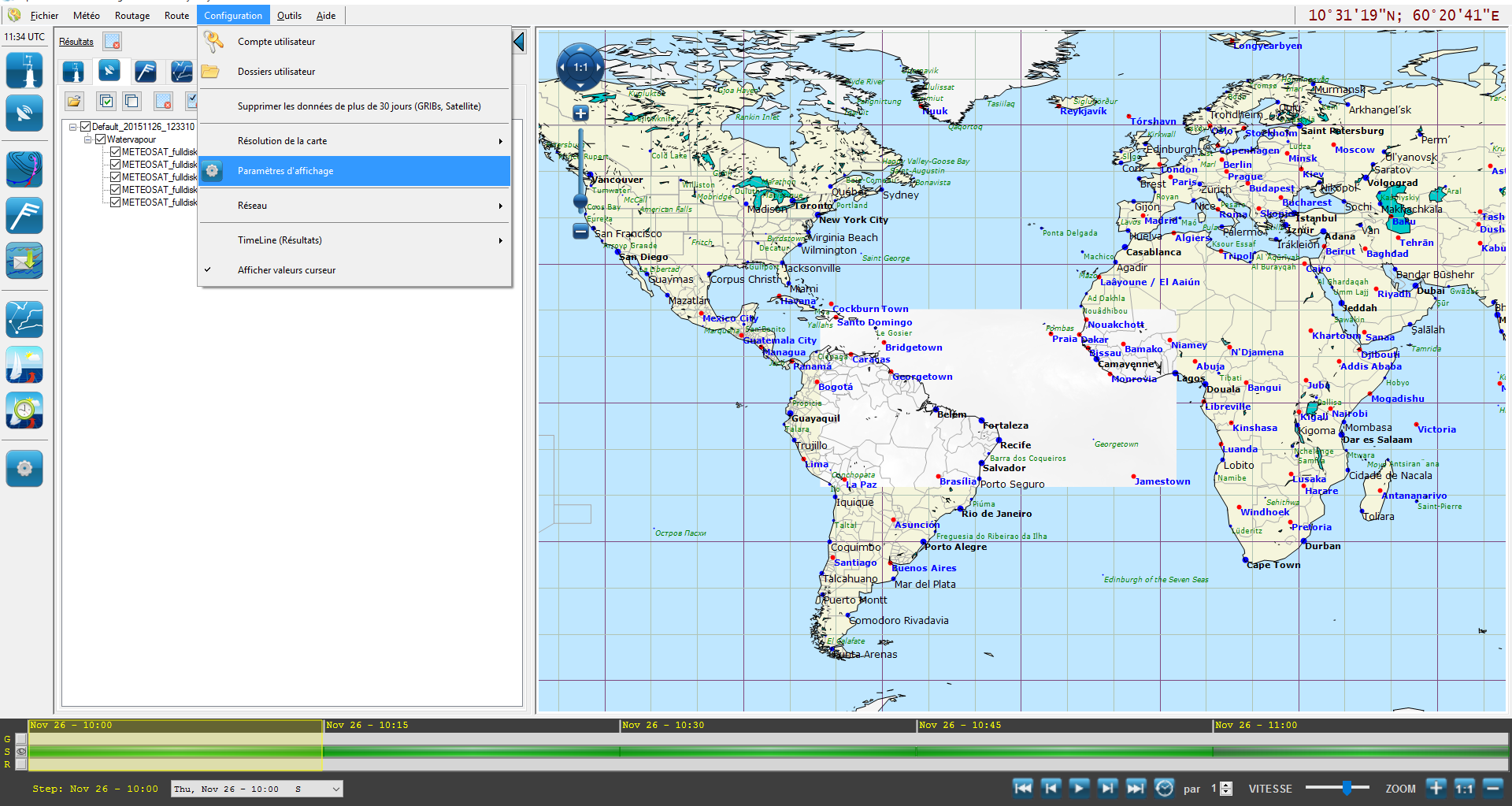Click the clock icon in playback bar
The image size is (1512, 806).
pyautogui.click(x=1164, y=788)
